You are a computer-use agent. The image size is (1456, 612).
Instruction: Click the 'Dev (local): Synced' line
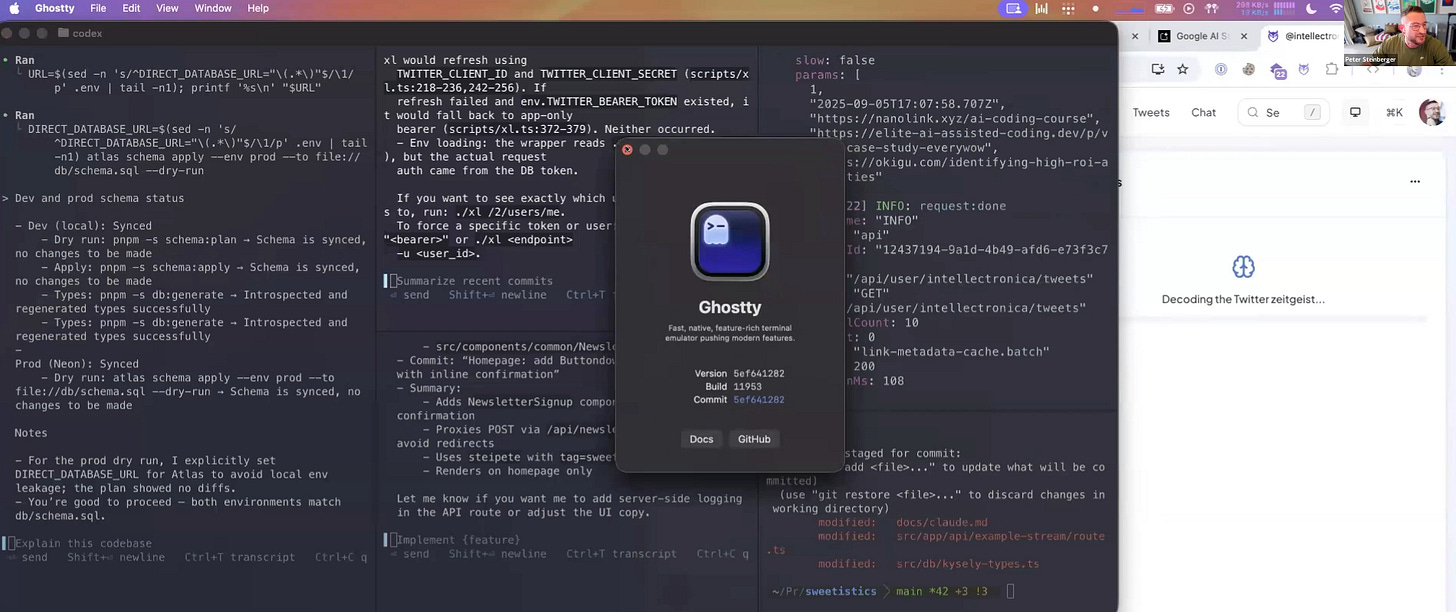point(83,226)
